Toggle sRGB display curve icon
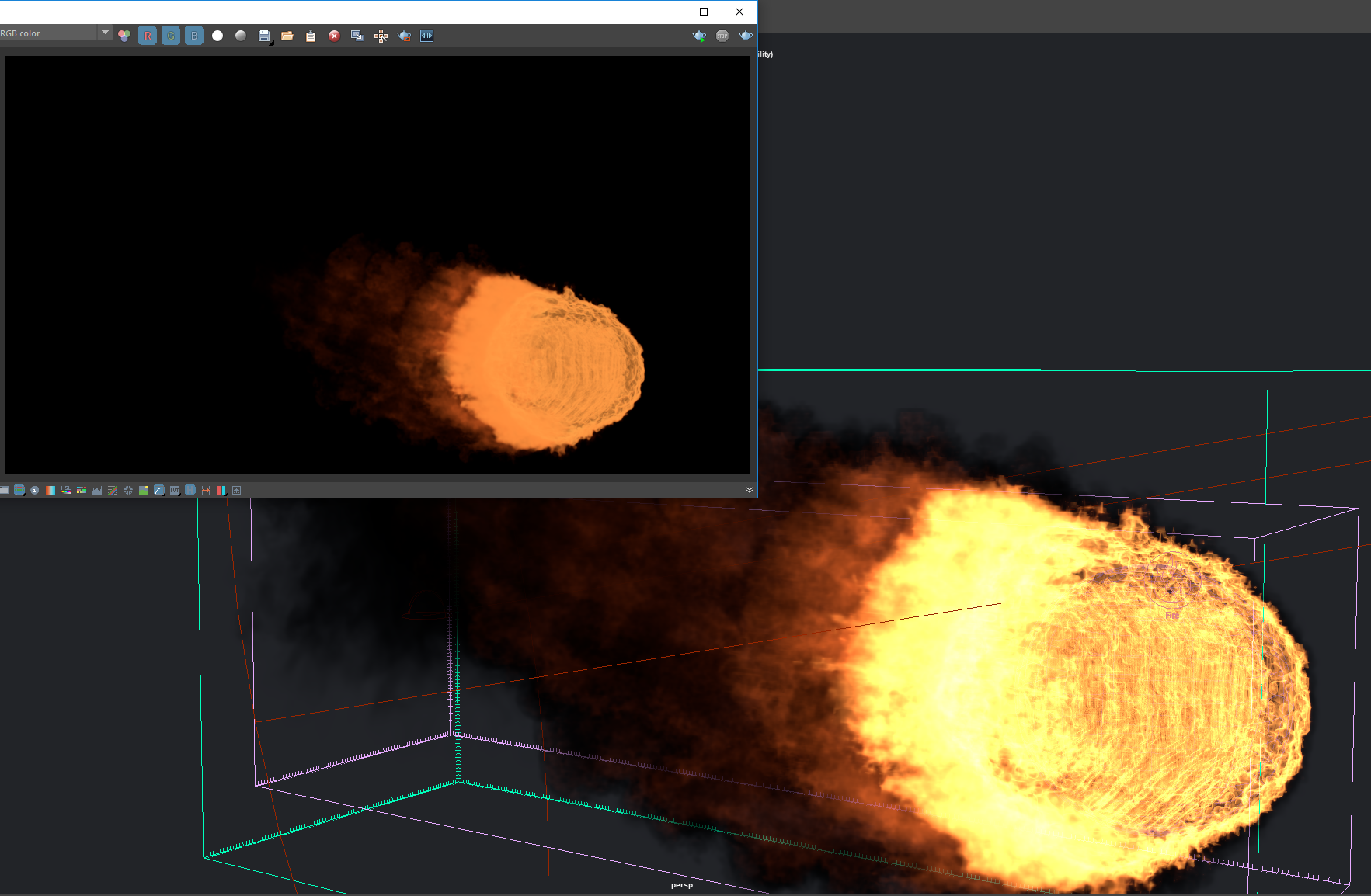The height and width of the screenshot is (896, 1371). point(159,490)
